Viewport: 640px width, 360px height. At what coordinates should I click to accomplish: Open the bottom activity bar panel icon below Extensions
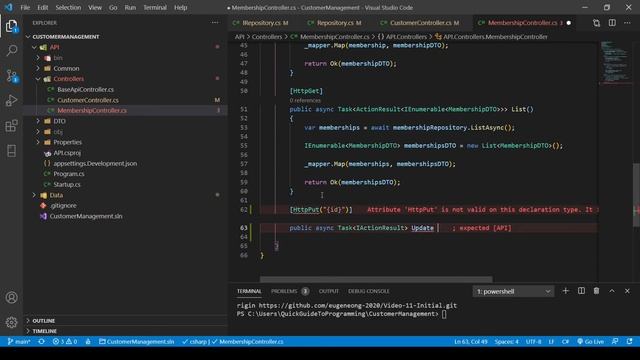[11, 150]
